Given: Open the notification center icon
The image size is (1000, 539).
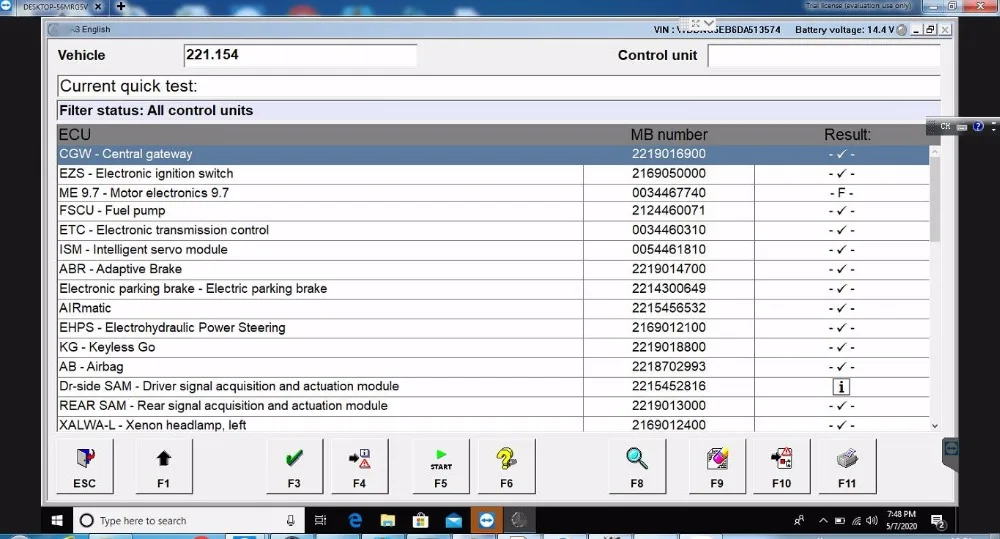Looking at the screenshot, I should tap(938, 521).
